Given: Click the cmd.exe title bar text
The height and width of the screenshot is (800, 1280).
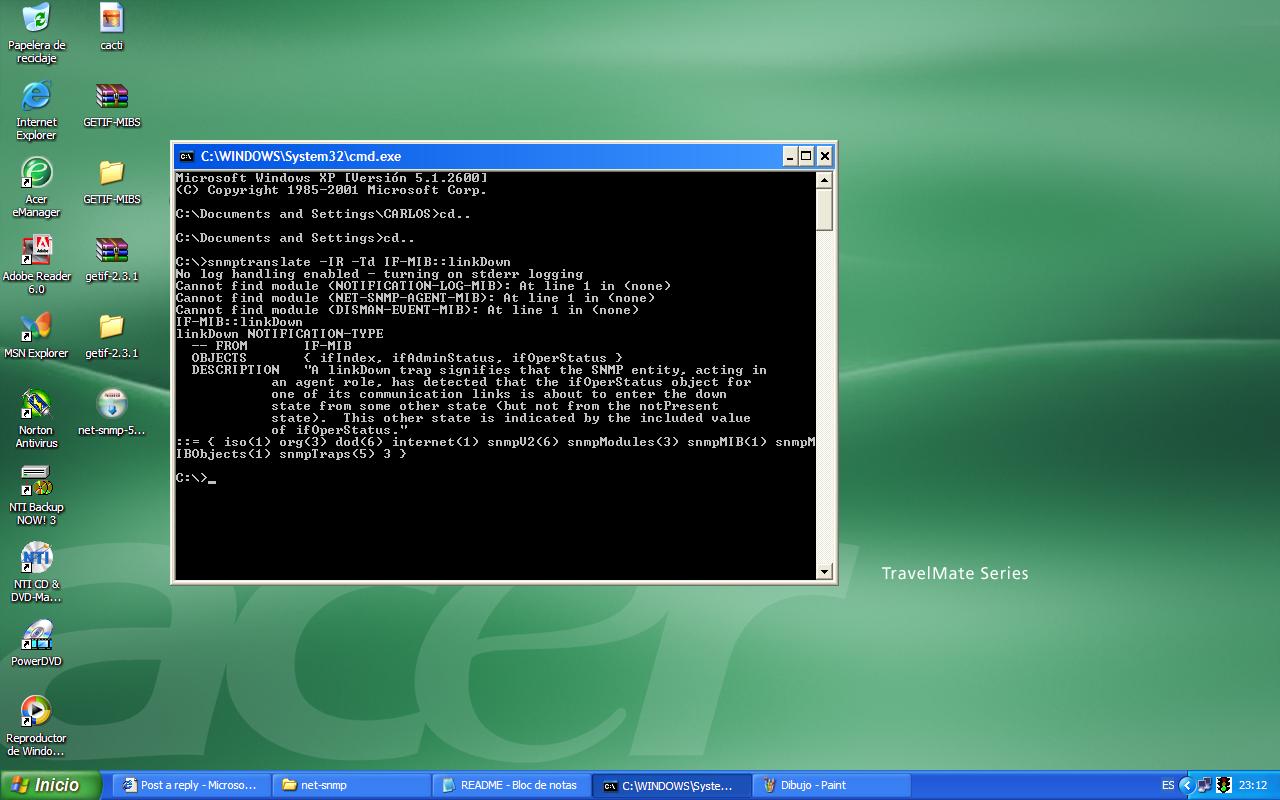Looking at the screenshot, I should [300, 156].
